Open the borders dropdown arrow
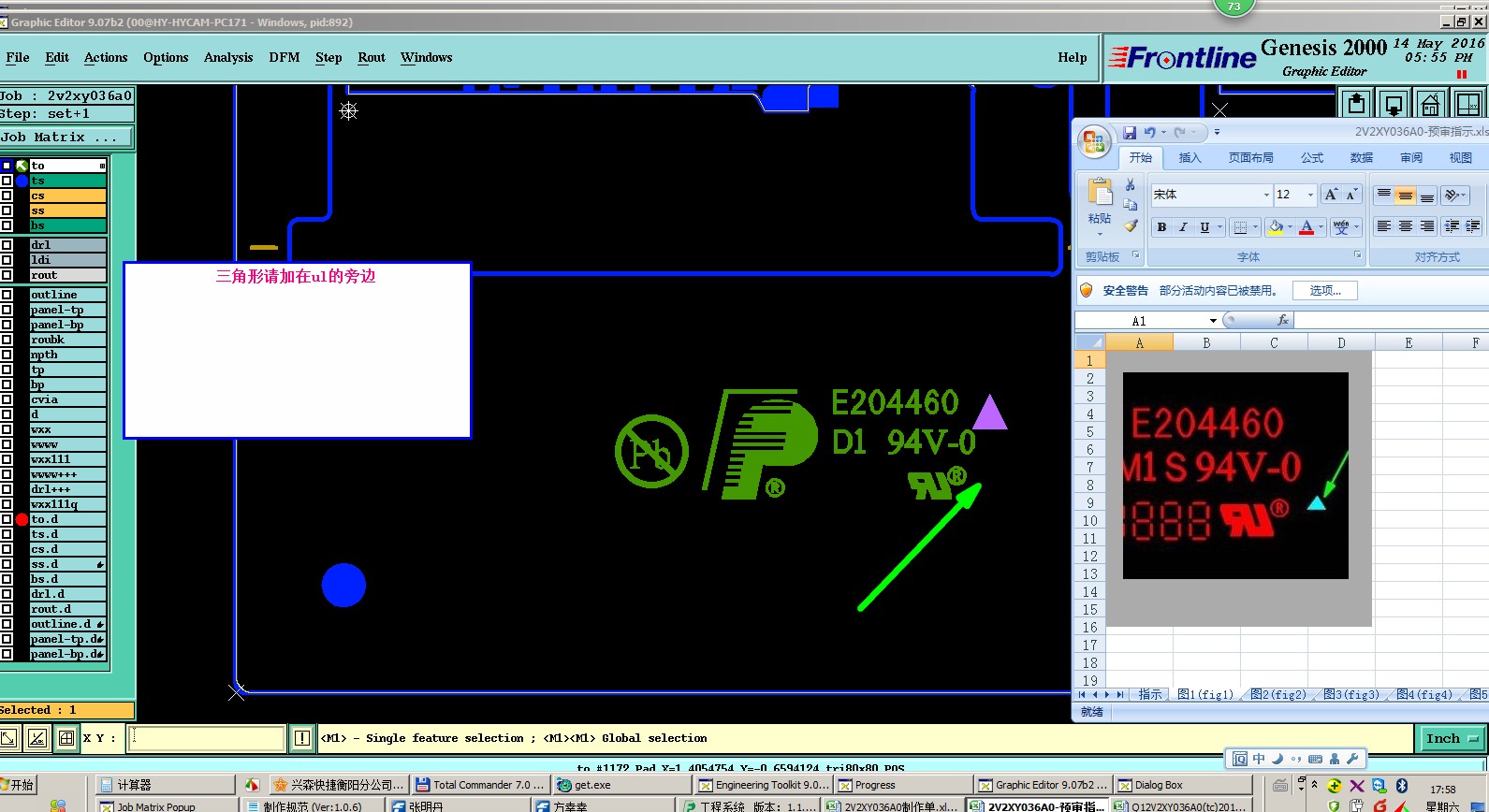The width and height of the screenshot is (1489, 812). pyautogui.click(x=1256, y=227)
